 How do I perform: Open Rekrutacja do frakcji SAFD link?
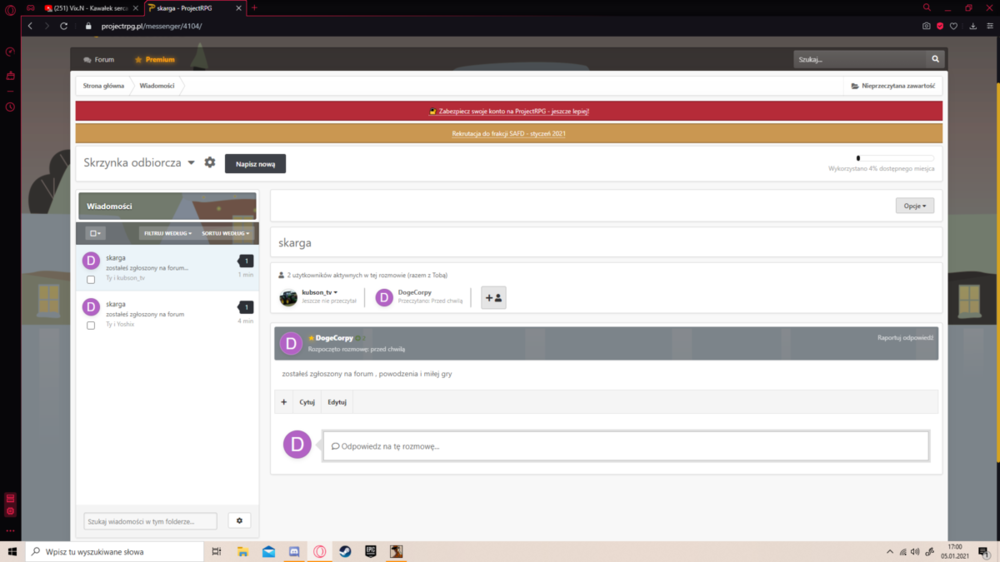point(509,133)
